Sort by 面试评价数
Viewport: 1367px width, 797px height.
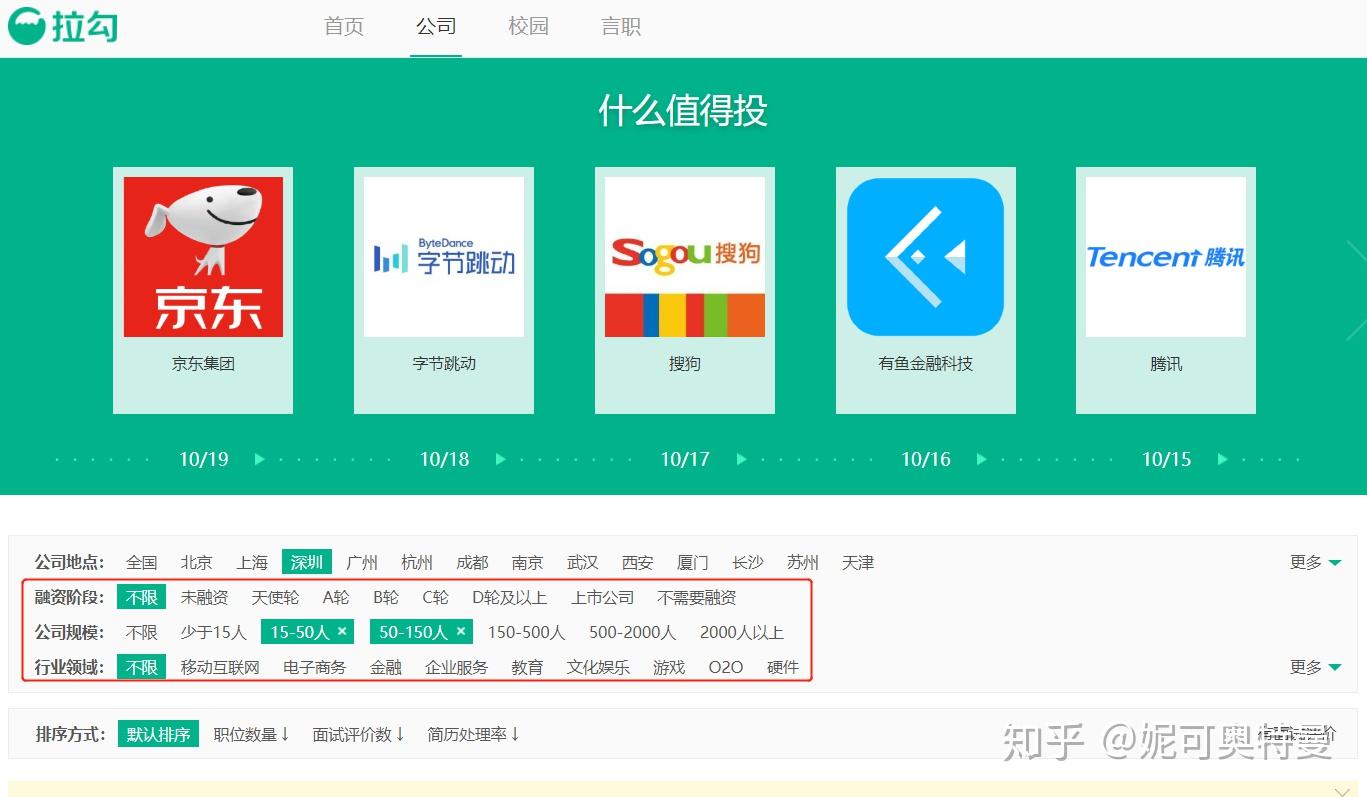(358, 734)
